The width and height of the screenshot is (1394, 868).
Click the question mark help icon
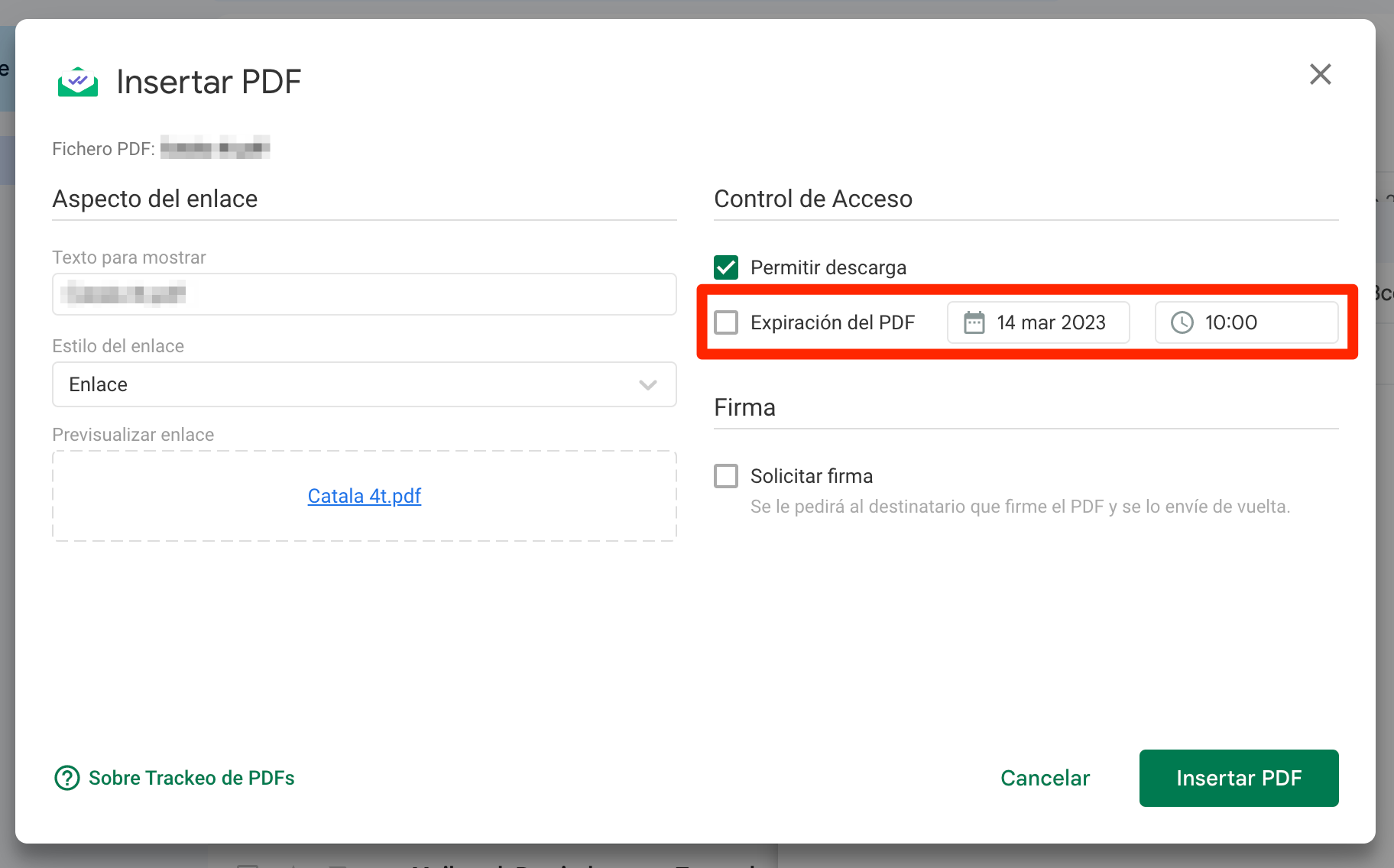coord(66,778)
